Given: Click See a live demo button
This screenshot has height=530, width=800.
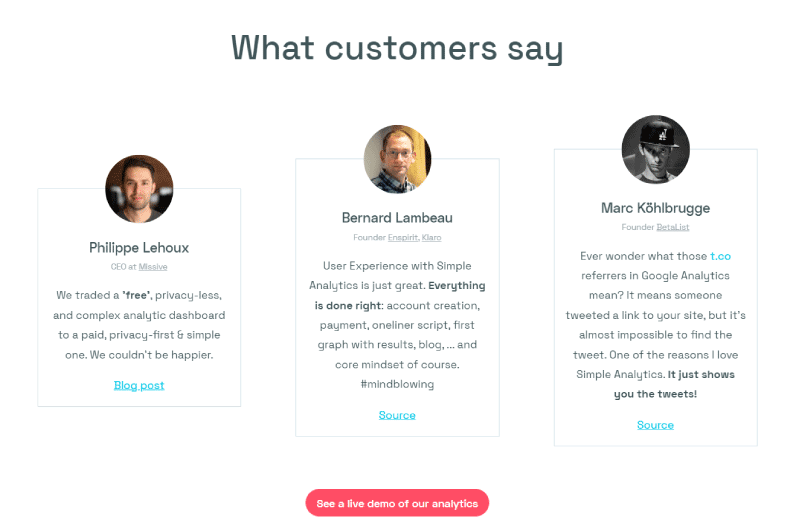Looking at the screenshot, I should [x=397, y=503].
